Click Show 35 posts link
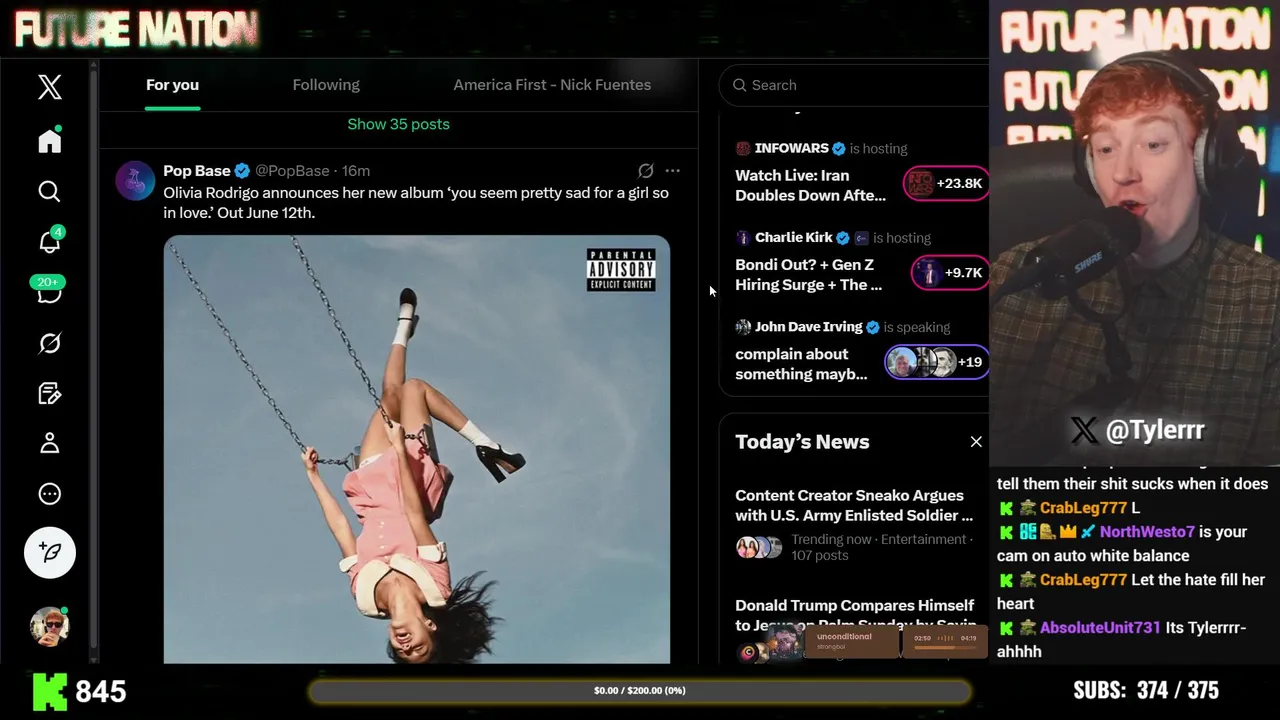Image resolution: width=1280 pixels, height=720 pixels. point(398,124)
